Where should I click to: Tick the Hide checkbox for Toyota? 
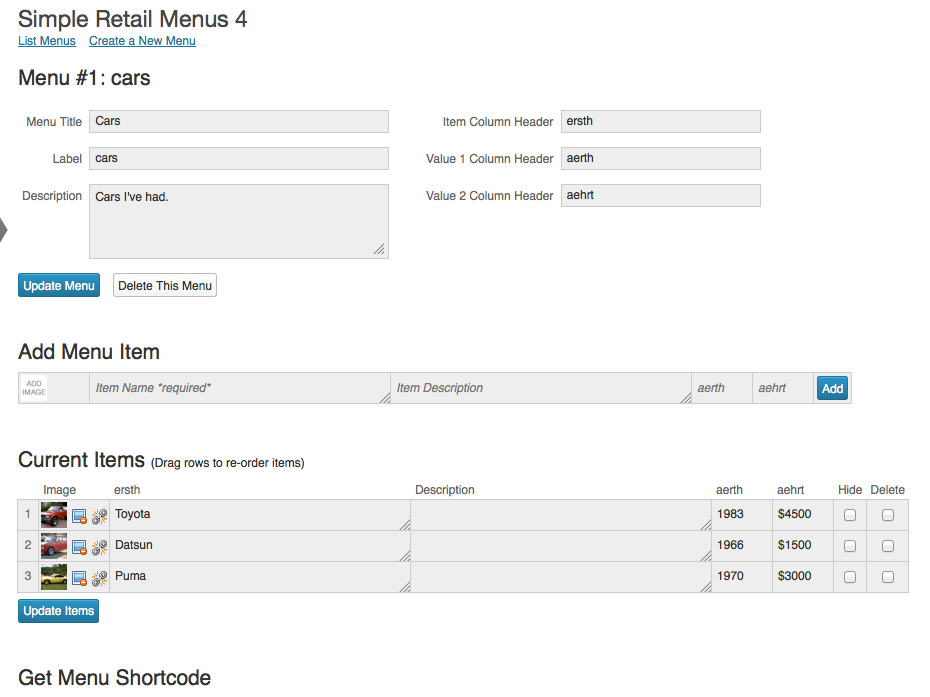850,516
